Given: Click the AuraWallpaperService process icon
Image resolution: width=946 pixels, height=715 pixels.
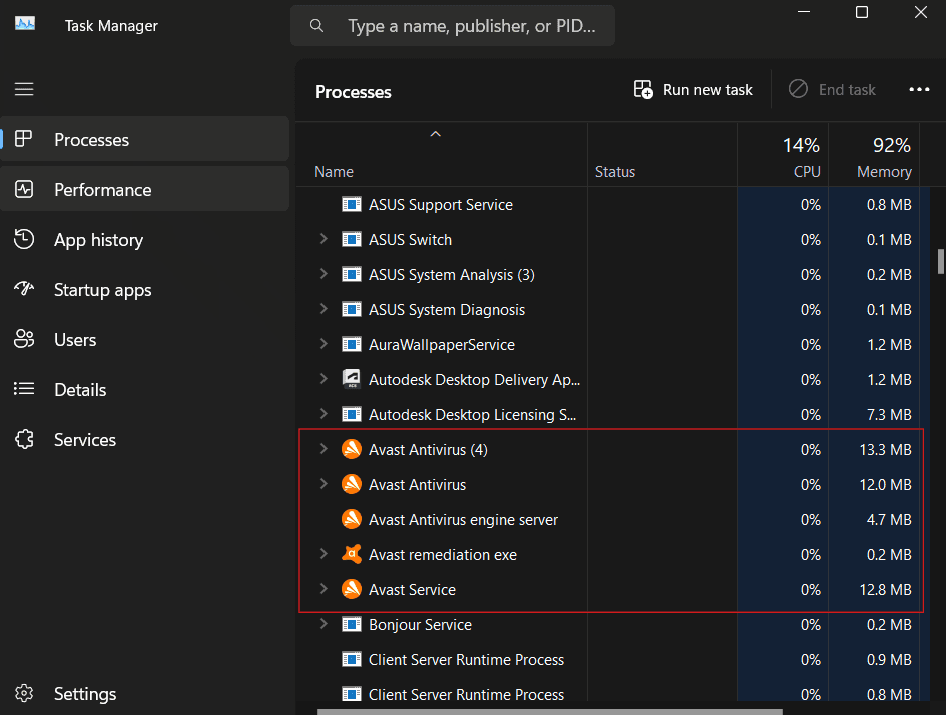Looking at the screenshot, I should tap(352, 345).
